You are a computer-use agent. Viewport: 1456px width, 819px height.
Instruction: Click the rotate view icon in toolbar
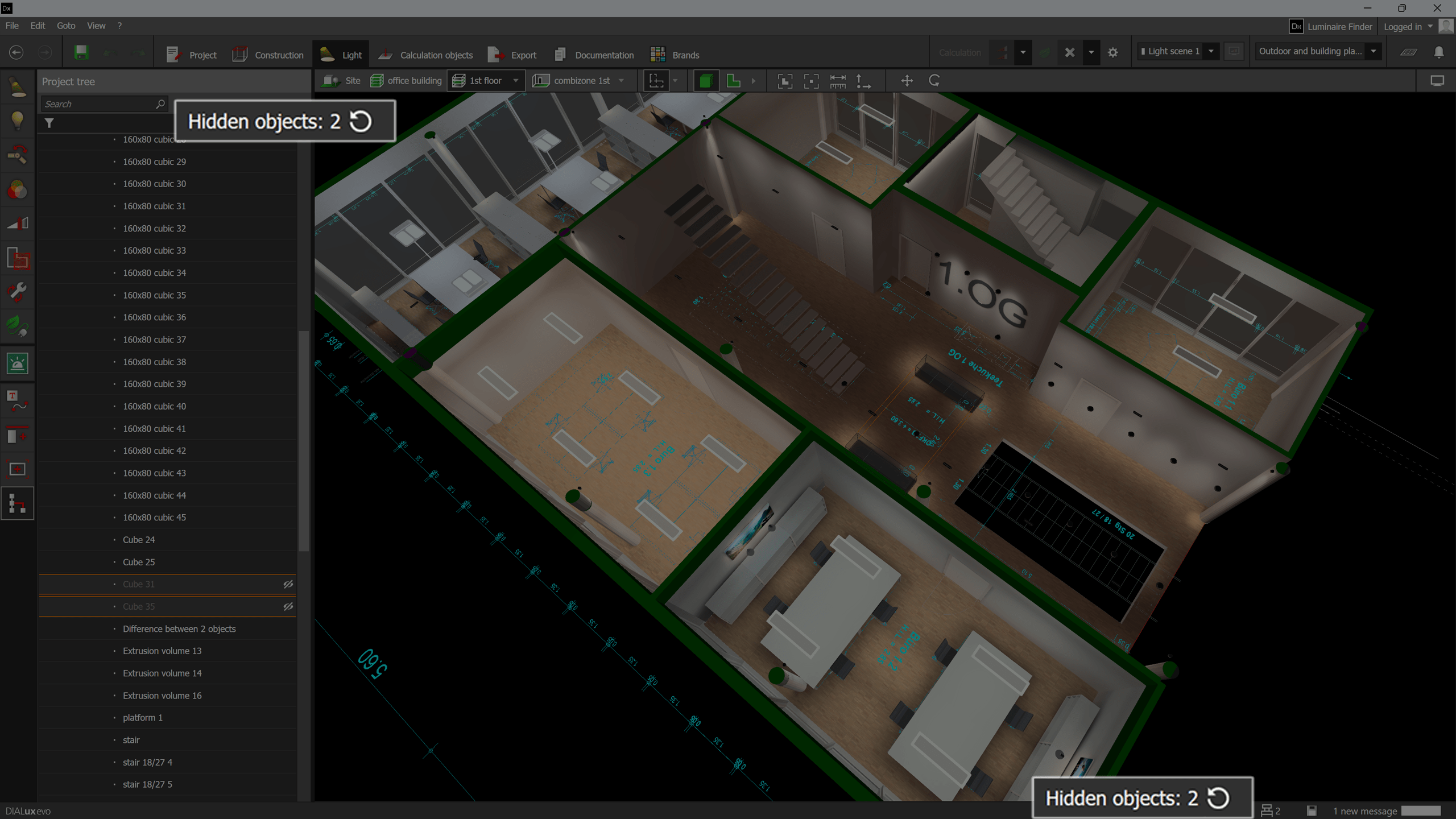pos(934,81)
